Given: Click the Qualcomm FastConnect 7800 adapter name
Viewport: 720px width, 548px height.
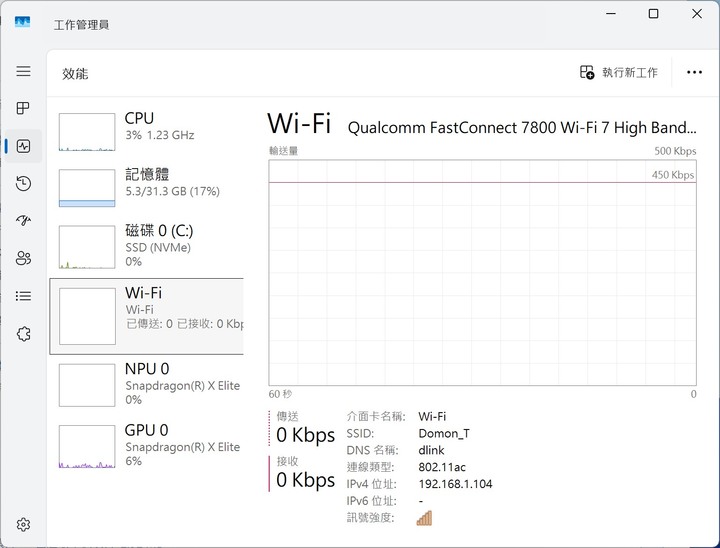Looking at the screenshot, I should pos(522,127).
